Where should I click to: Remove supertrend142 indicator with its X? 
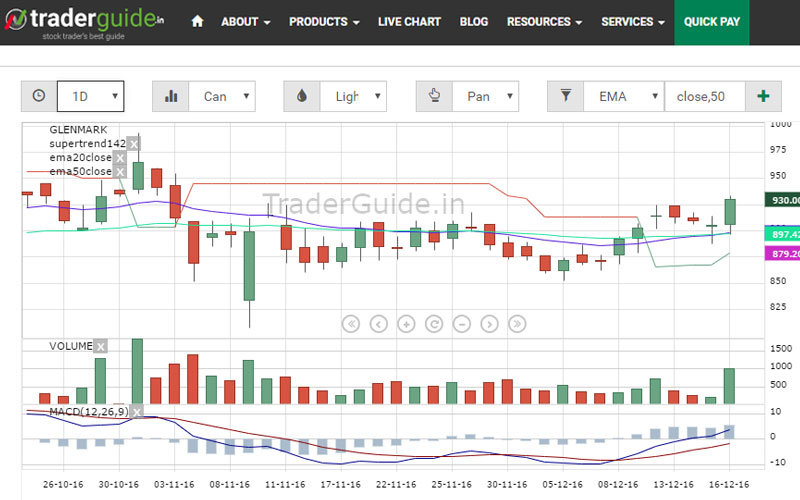[x=134, y=144]
